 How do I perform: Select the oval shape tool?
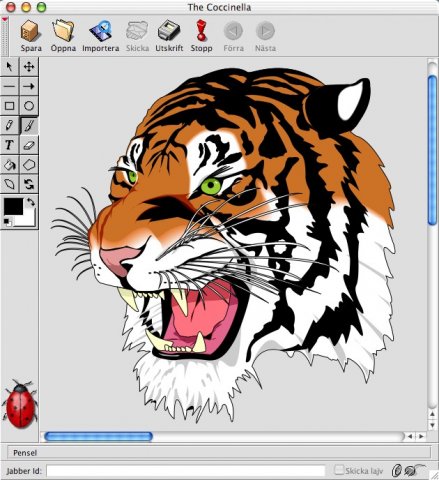coord(29,106)
